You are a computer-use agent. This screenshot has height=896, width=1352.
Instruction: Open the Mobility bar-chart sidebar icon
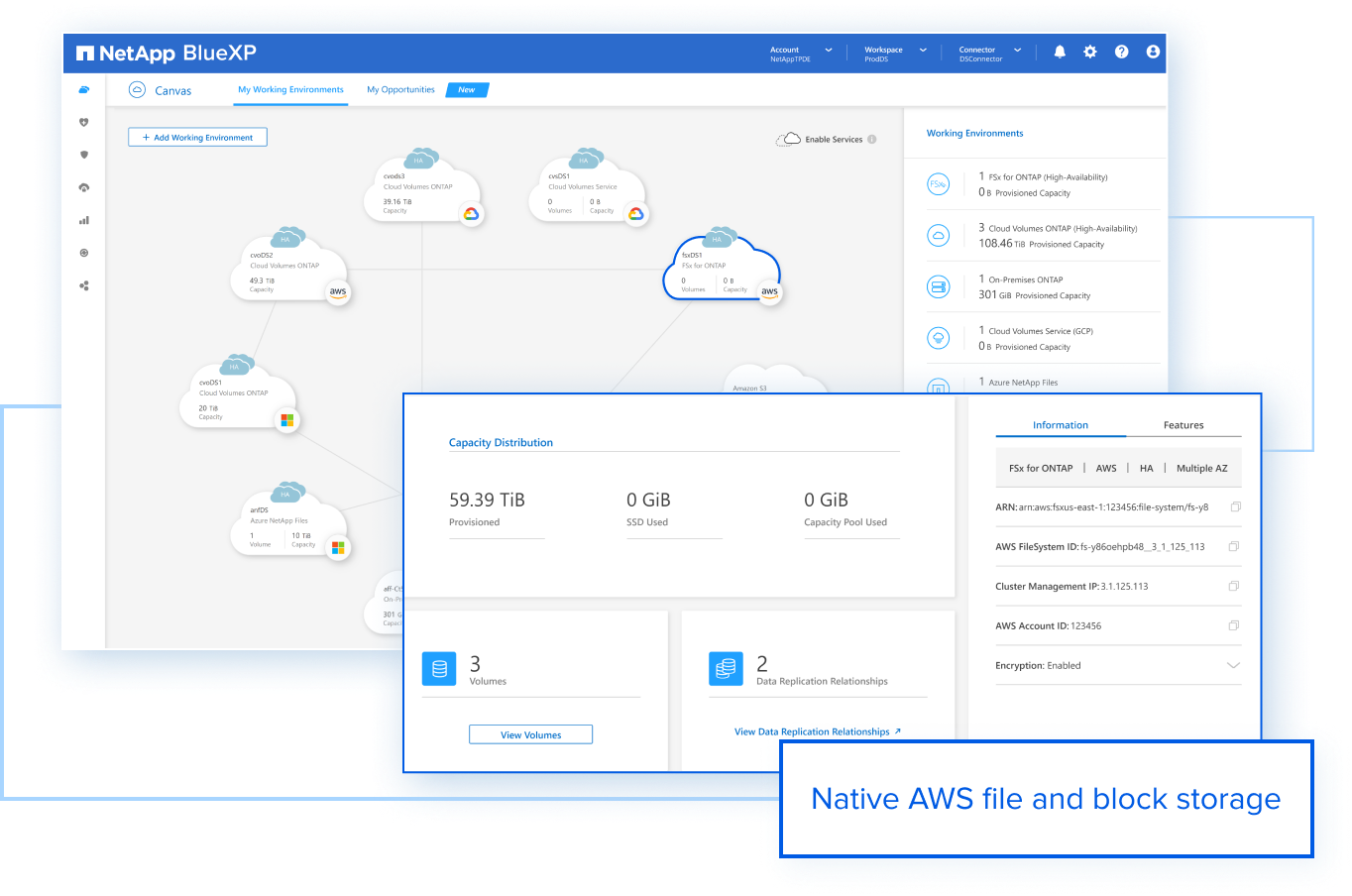pyautogui.click(x=84, y=220)
